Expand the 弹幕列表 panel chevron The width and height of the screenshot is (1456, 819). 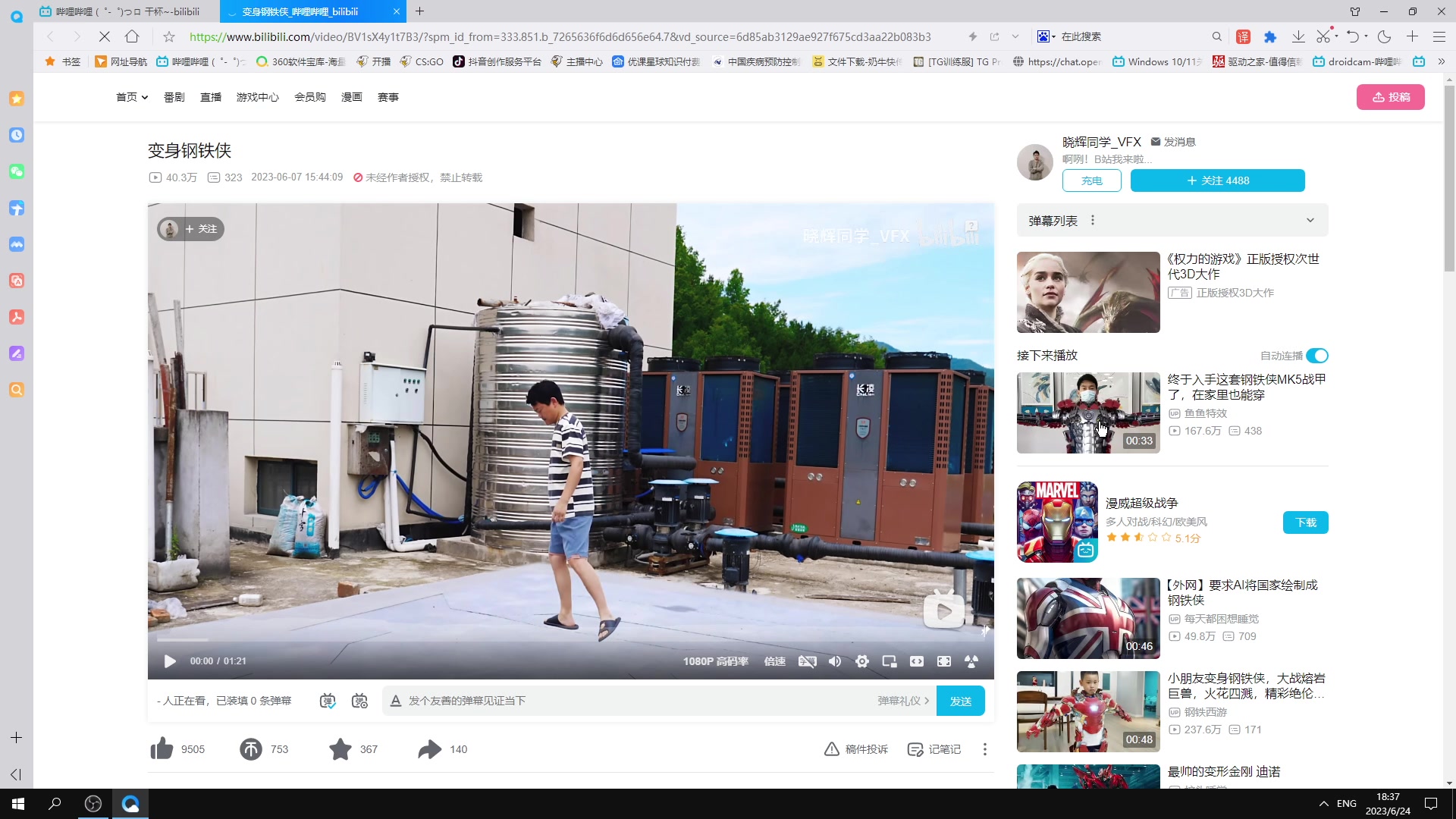1310,221
